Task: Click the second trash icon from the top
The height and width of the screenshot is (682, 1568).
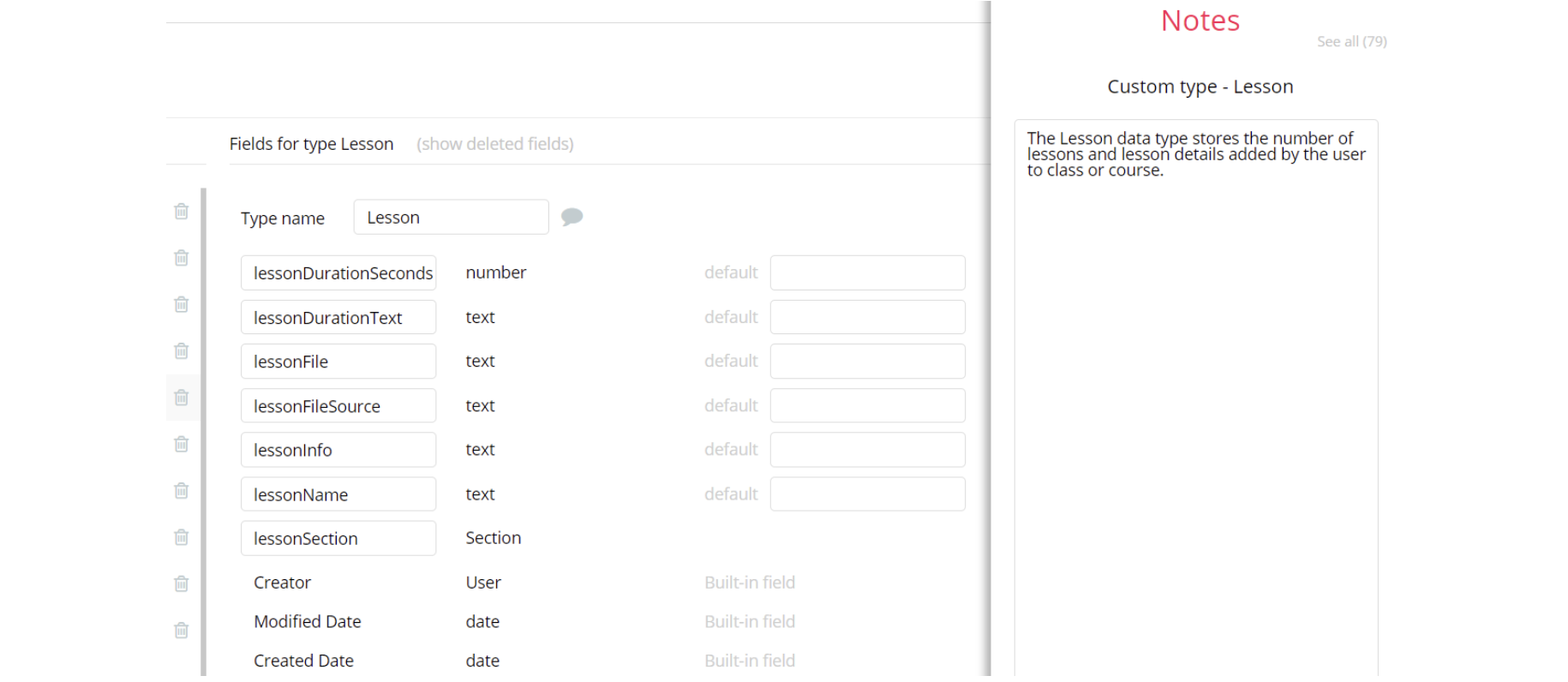Action: coord(181,258)
